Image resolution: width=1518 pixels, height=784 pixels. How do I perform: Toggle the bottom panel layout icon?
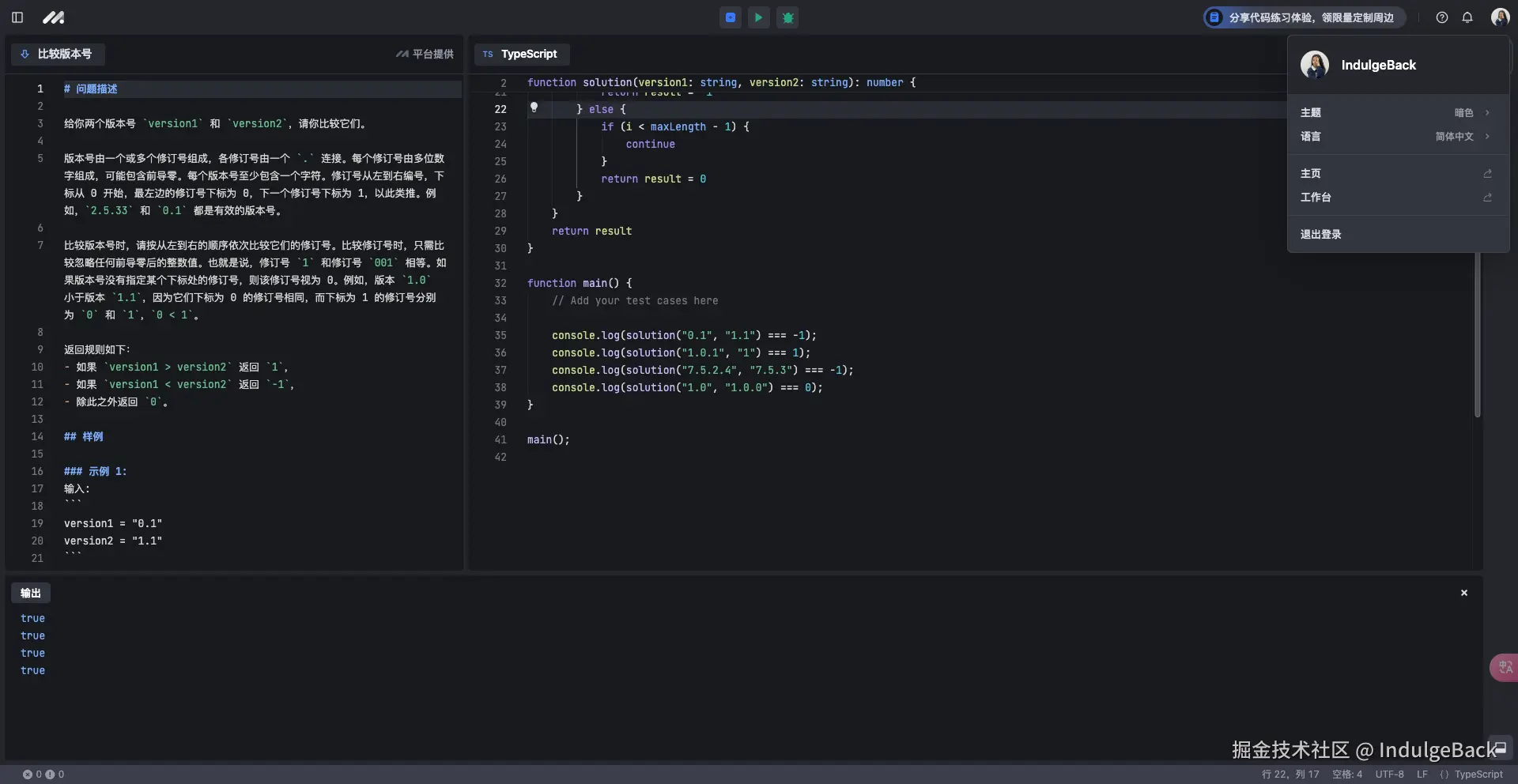pyautogui.click(x=1500, y=748)
